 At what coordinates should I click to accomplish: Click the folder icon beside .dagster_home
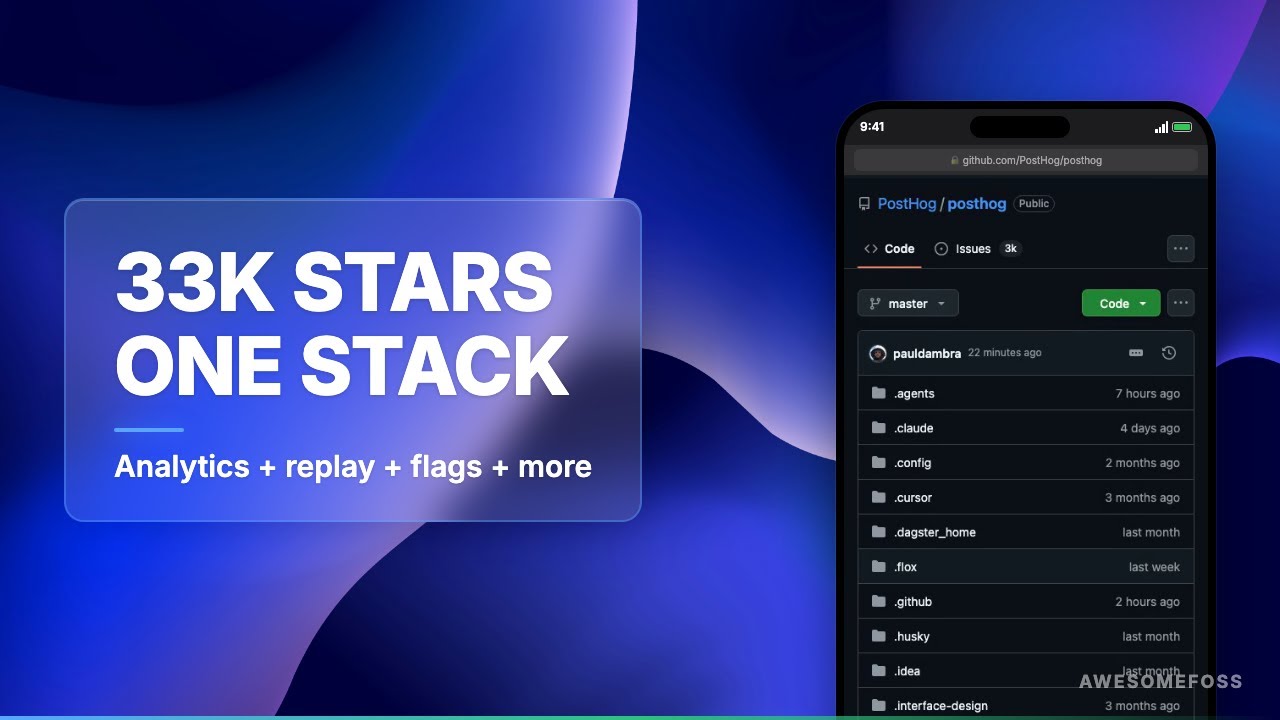coord(878,532)
